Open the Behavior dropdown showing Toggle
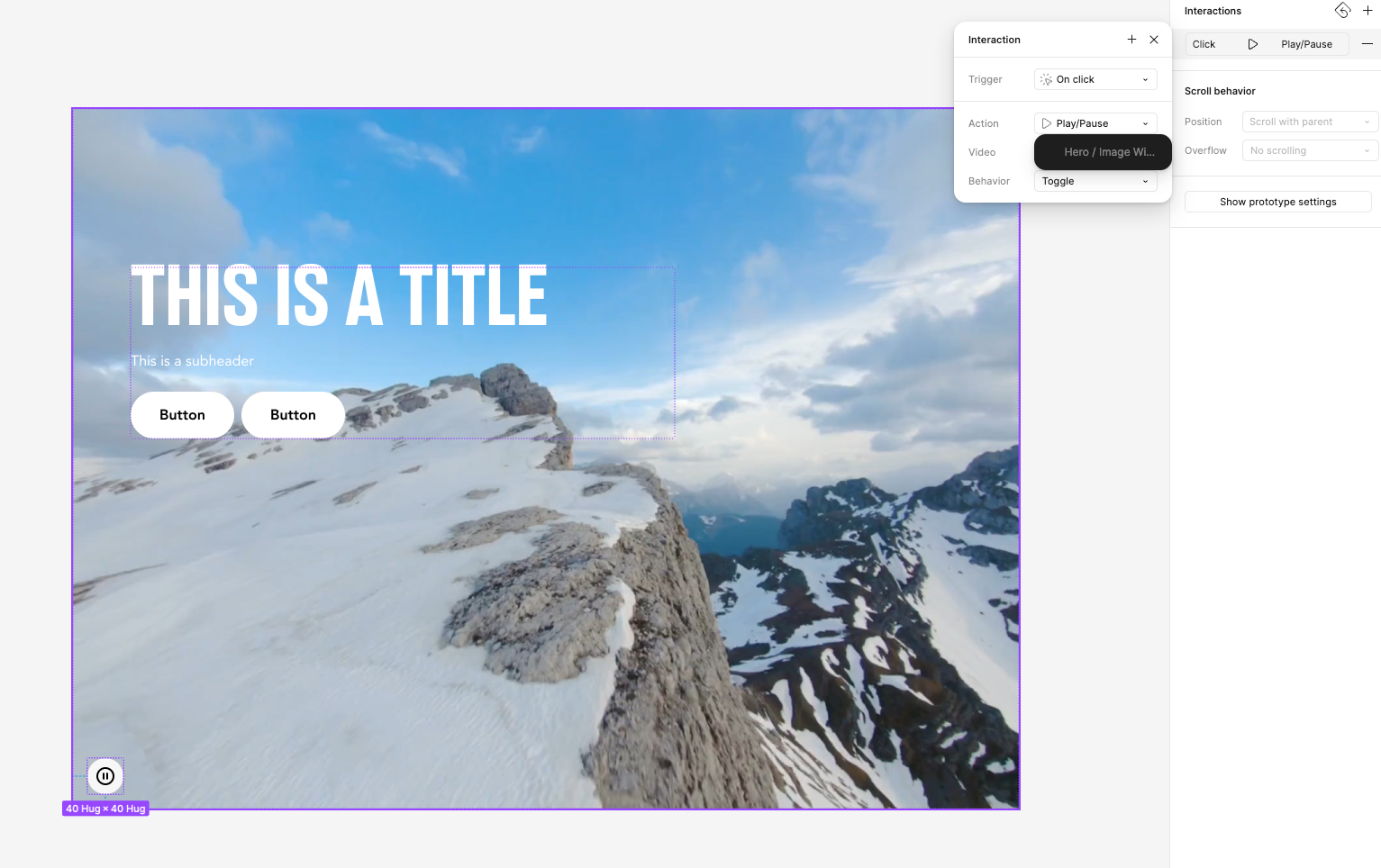This screenshot has height=868, width=1381. click(1095, 181)
